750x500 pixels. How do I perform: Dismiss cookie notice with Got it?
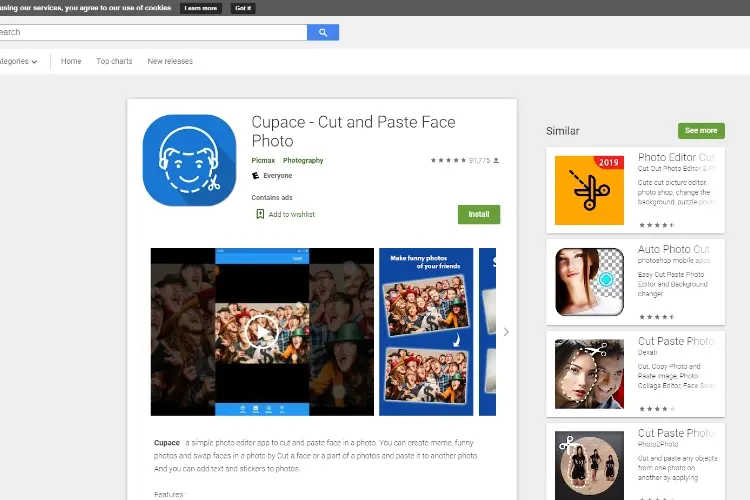(x=243, y=8)
